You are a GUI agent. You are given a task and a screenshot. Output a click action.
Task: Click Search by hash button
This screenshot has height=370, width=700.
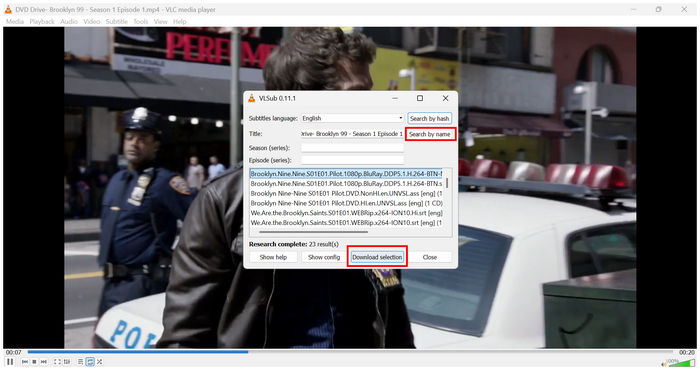click(x=429, y=118)
